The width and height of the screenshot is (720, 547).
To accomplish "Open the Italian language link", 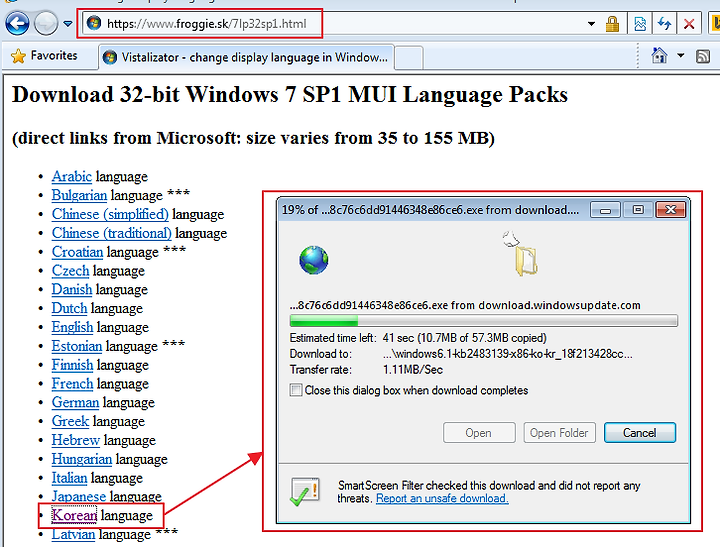I will click(69, 478).
